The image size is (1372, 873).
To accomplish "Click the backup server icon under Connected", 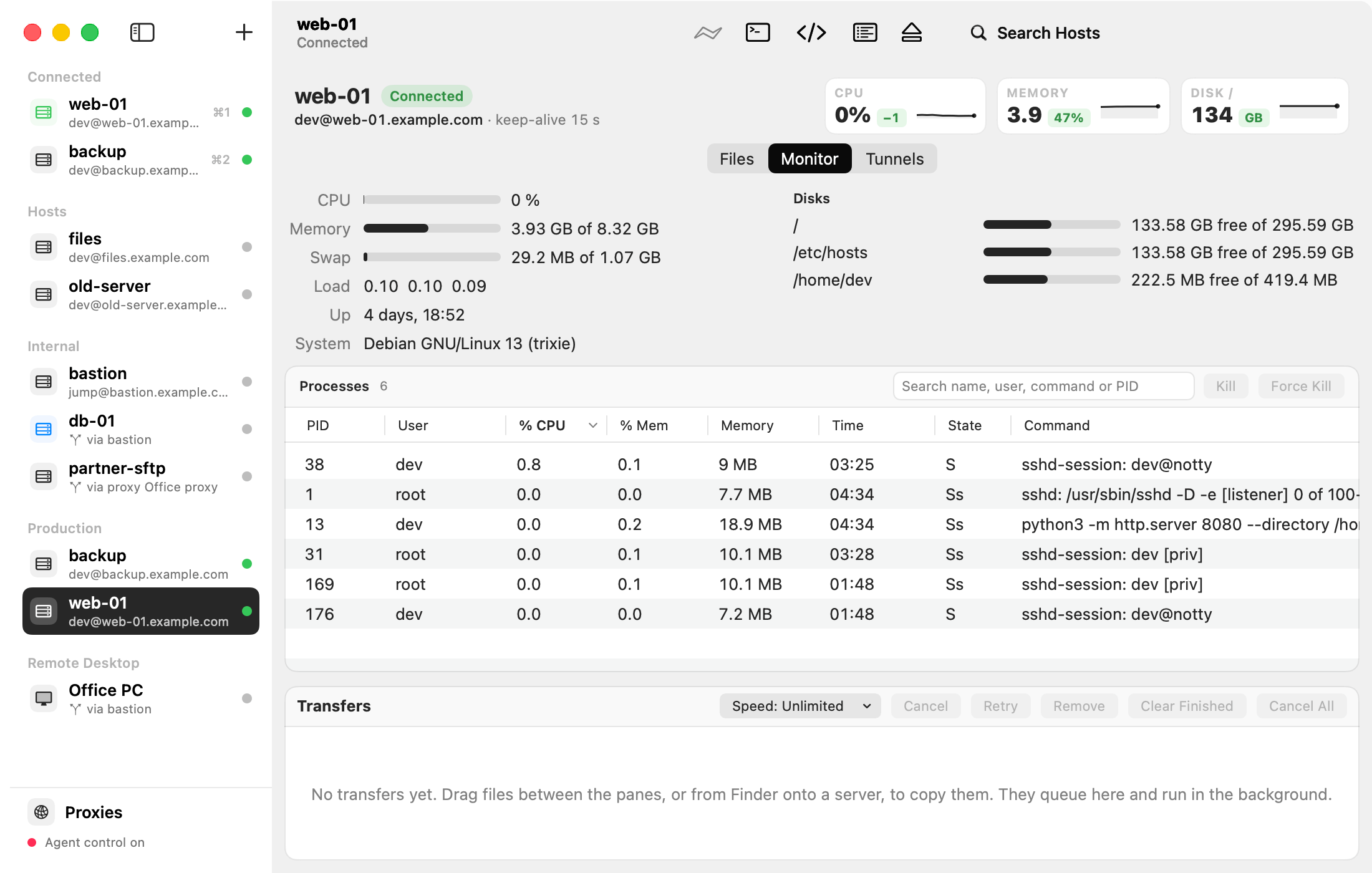I will (x=44, y=160).
